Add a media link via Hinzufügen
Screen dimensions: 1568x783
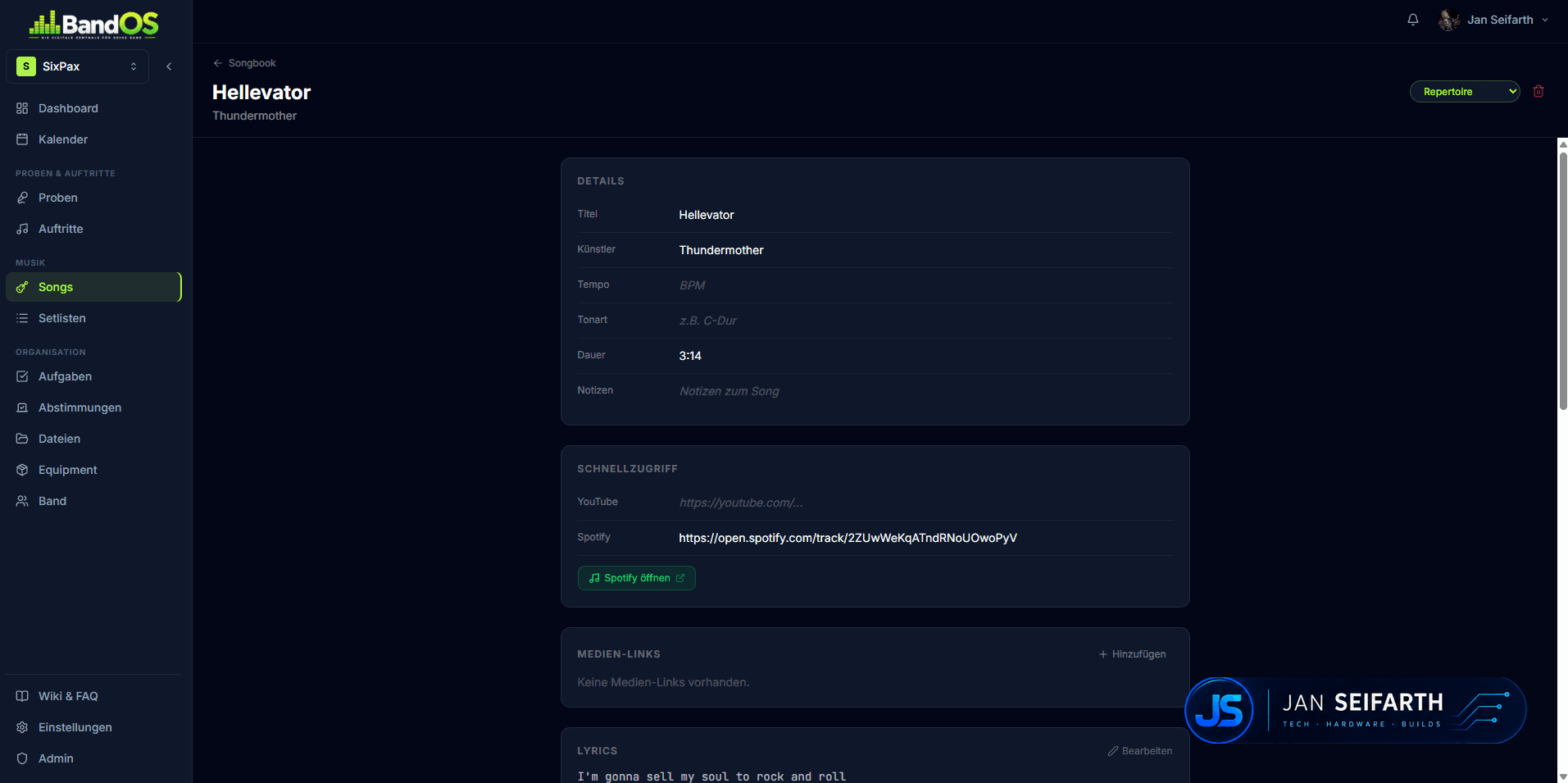click(1132, 654)
